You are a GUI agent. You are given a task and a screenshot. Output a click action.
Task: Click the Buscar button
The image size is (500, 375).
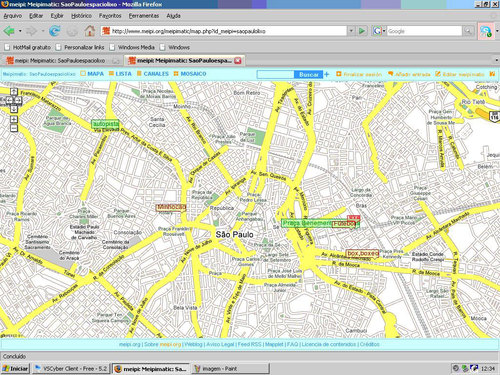[309, 74]
